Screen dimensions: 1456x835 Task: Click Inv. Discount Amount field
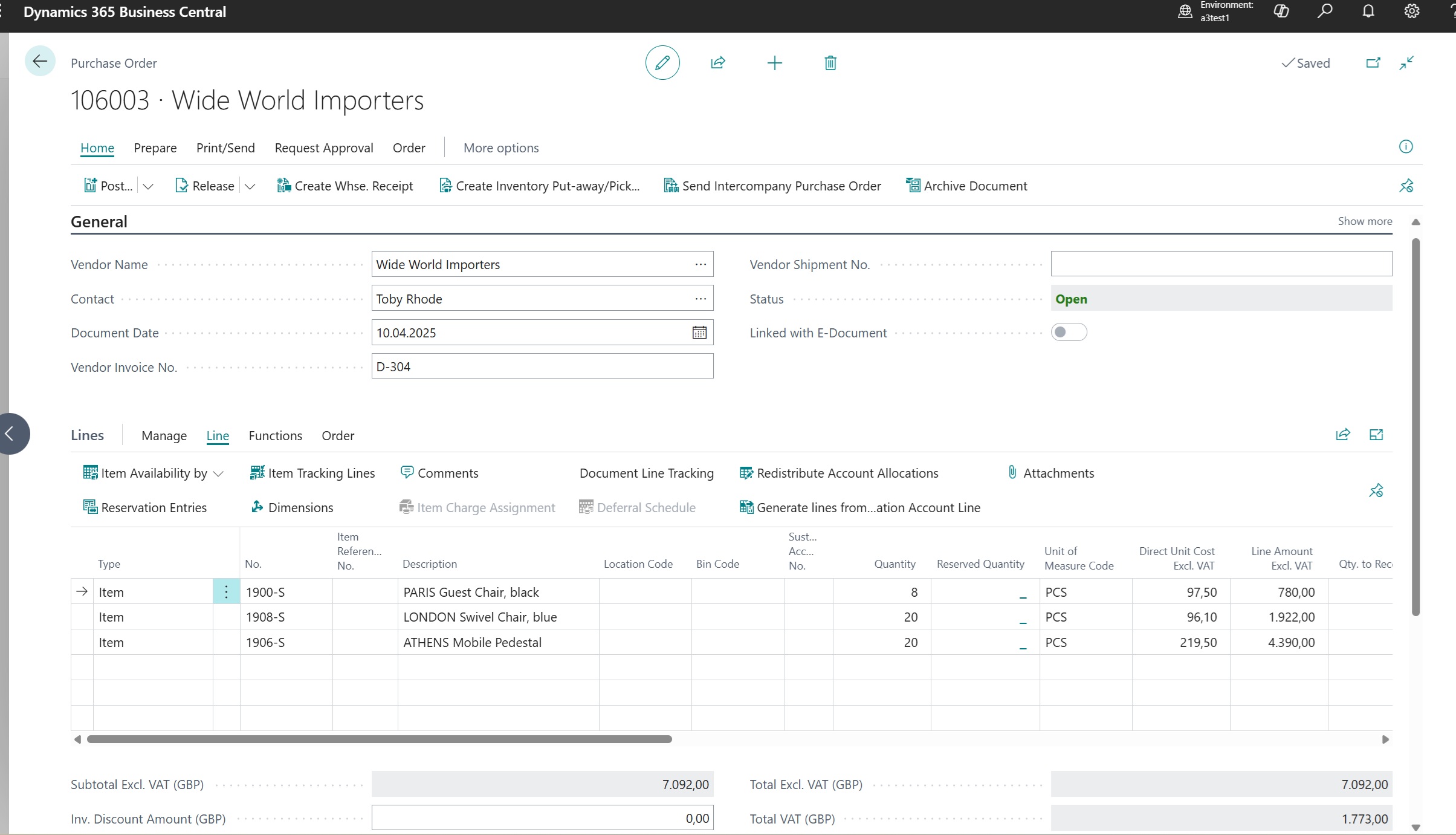[x=542, y=818]
